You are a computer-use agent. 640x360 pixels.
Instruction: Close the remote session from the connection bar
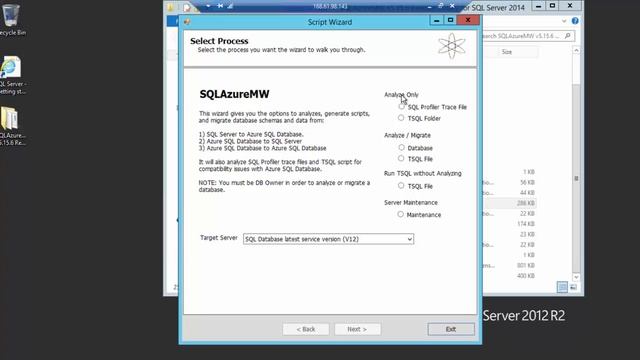[x=452, y=6]
